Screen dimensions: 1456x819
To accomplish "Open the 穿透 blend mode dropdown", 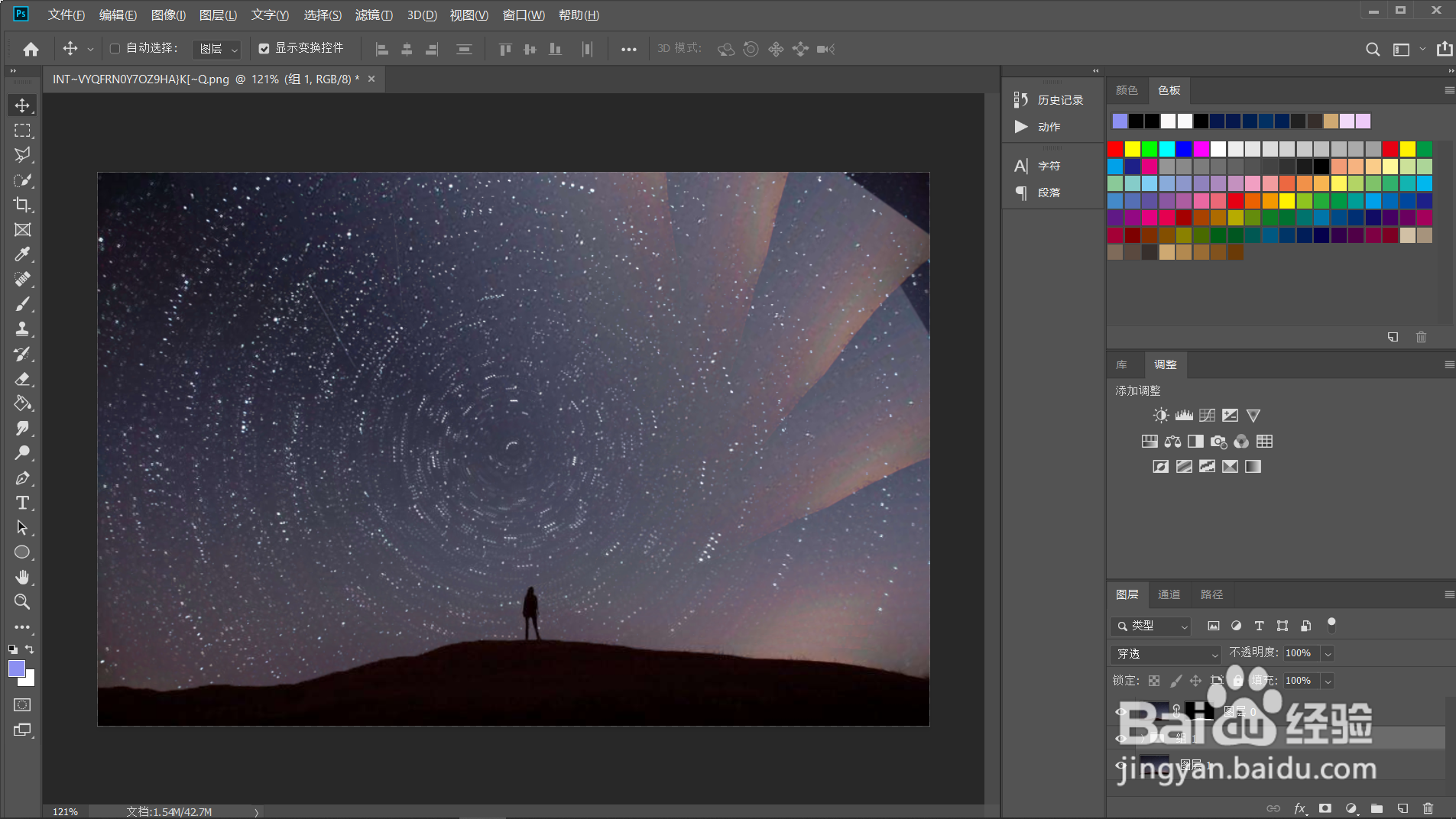I will 1166,654.
